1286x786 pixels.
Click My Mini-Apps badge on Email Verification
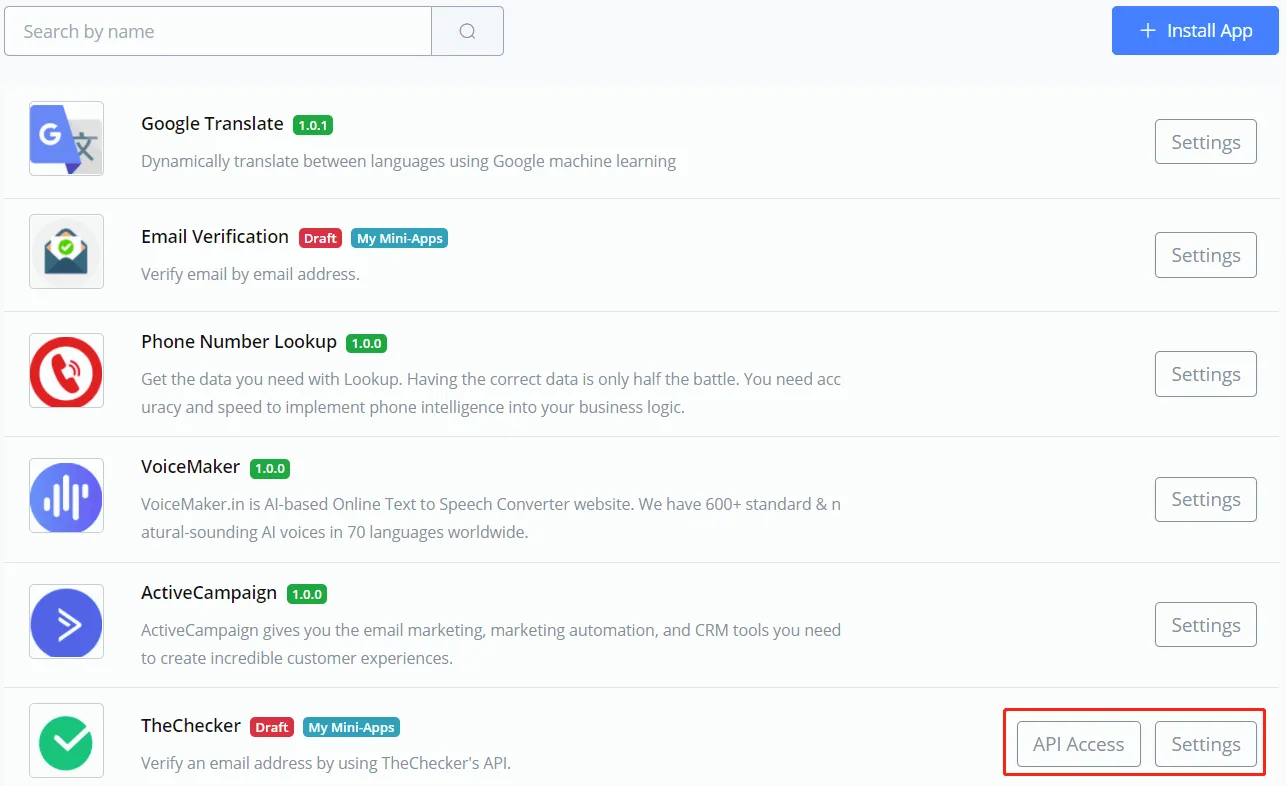399,238
